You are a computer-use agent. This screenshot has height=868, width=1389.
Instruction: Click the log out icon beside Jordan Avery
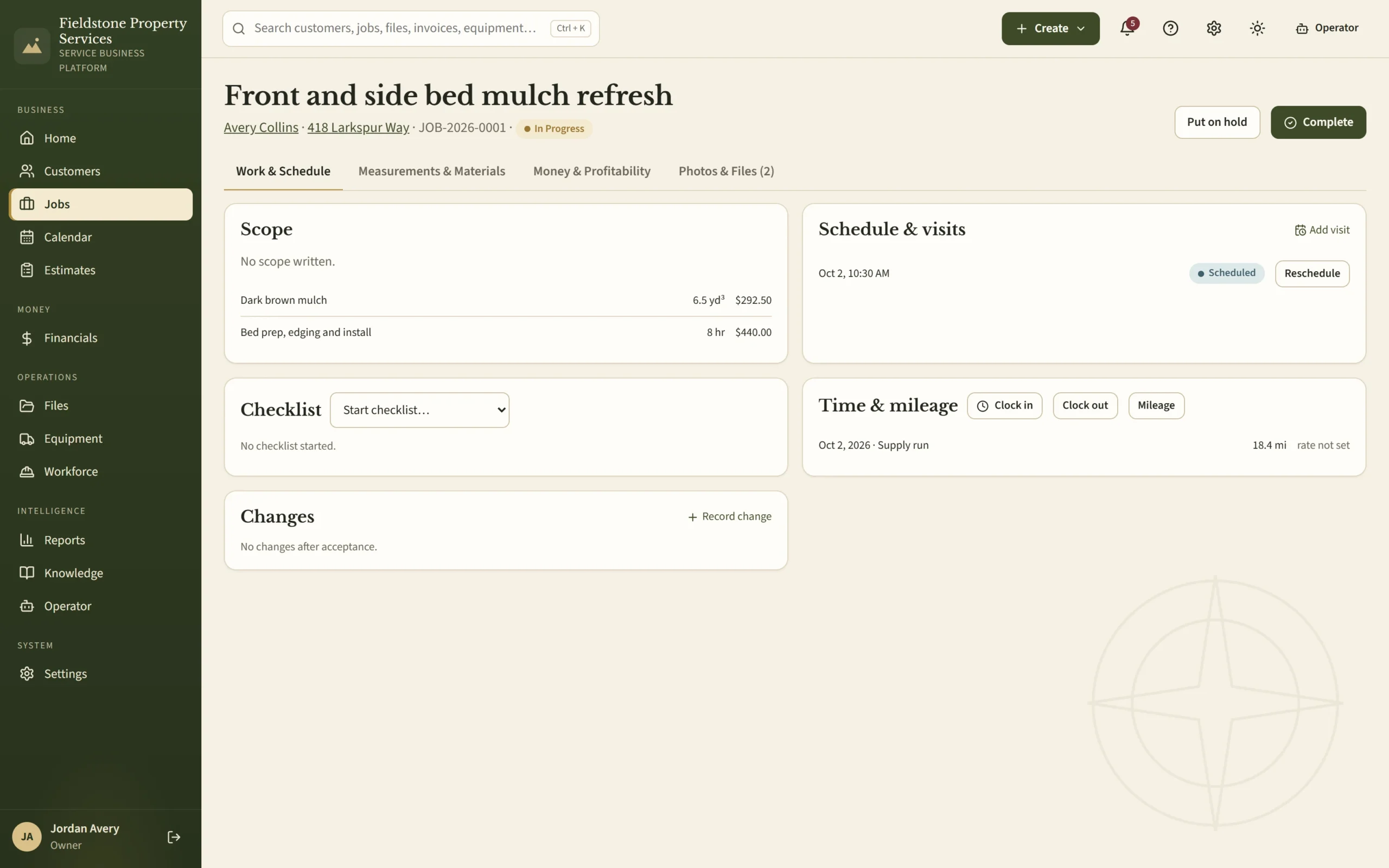pos(174,837)
